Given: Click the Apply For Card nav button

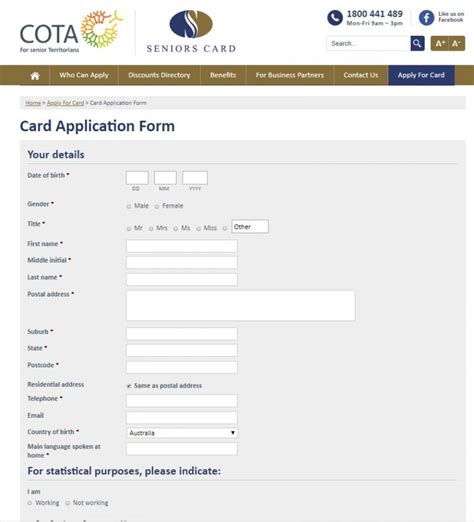Looking at the screenshot, I should click(421, 75).
